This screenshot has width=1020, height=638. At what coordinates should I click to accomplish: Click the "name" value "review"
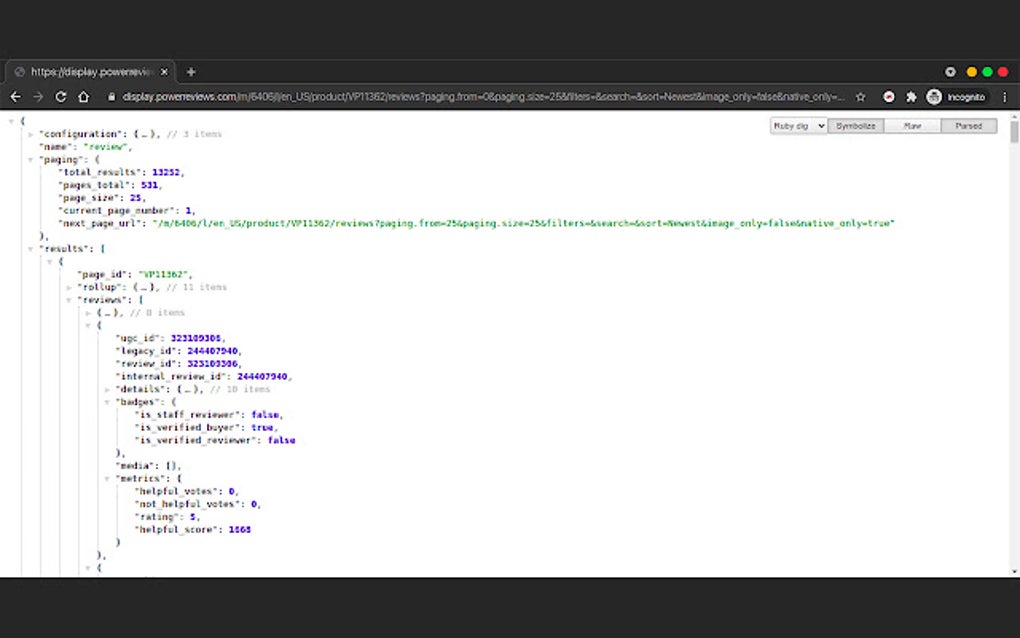point(106,147)
